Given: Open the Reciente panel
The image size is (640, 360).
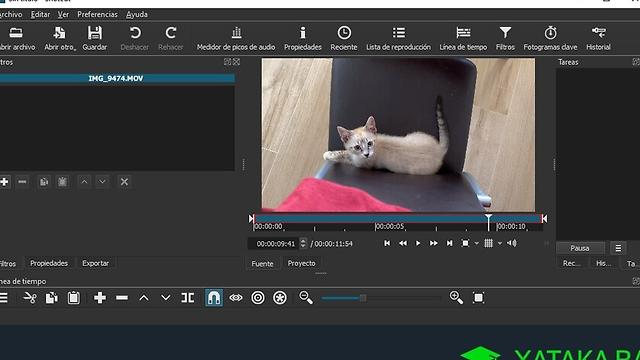Looking at the screenshot, I should [344, 38].
